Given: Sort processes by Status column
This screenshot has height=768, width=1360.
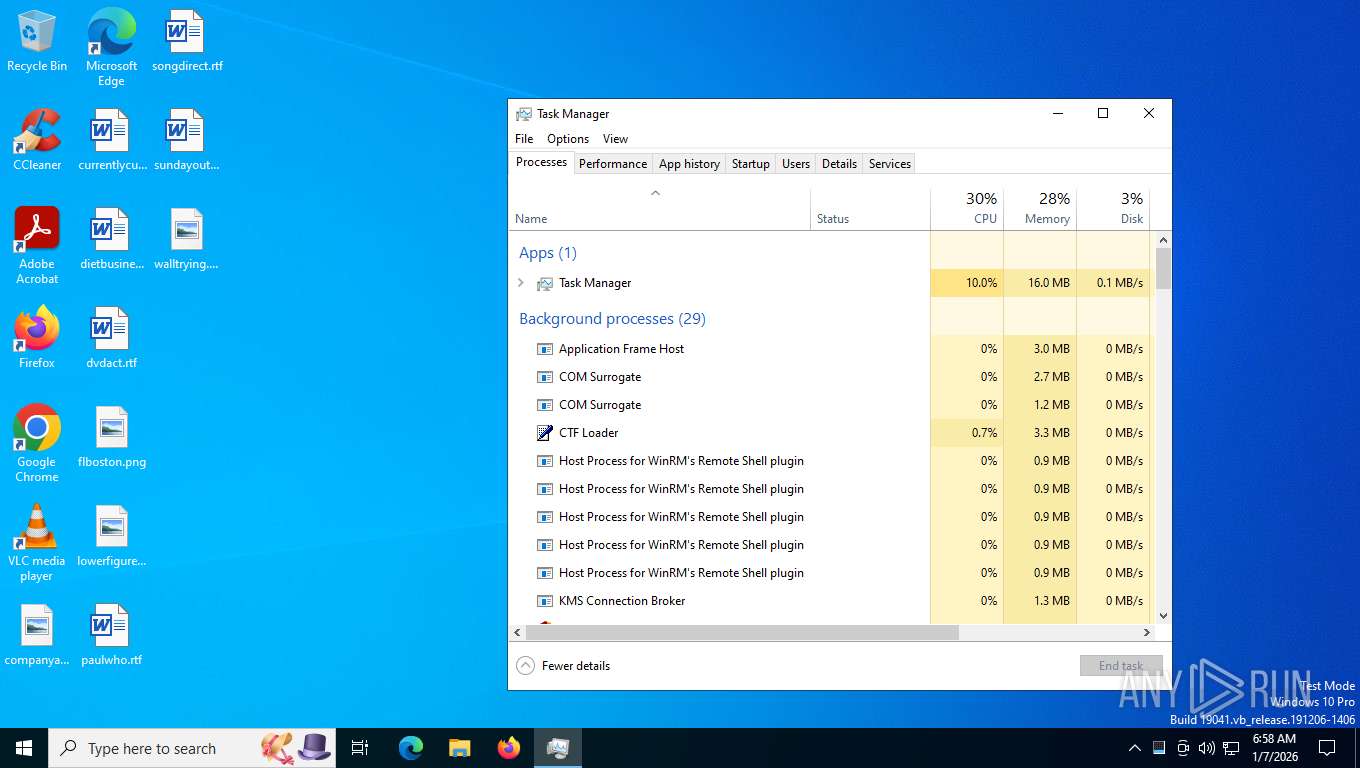Looking at the screenshot, I should 870,209.
